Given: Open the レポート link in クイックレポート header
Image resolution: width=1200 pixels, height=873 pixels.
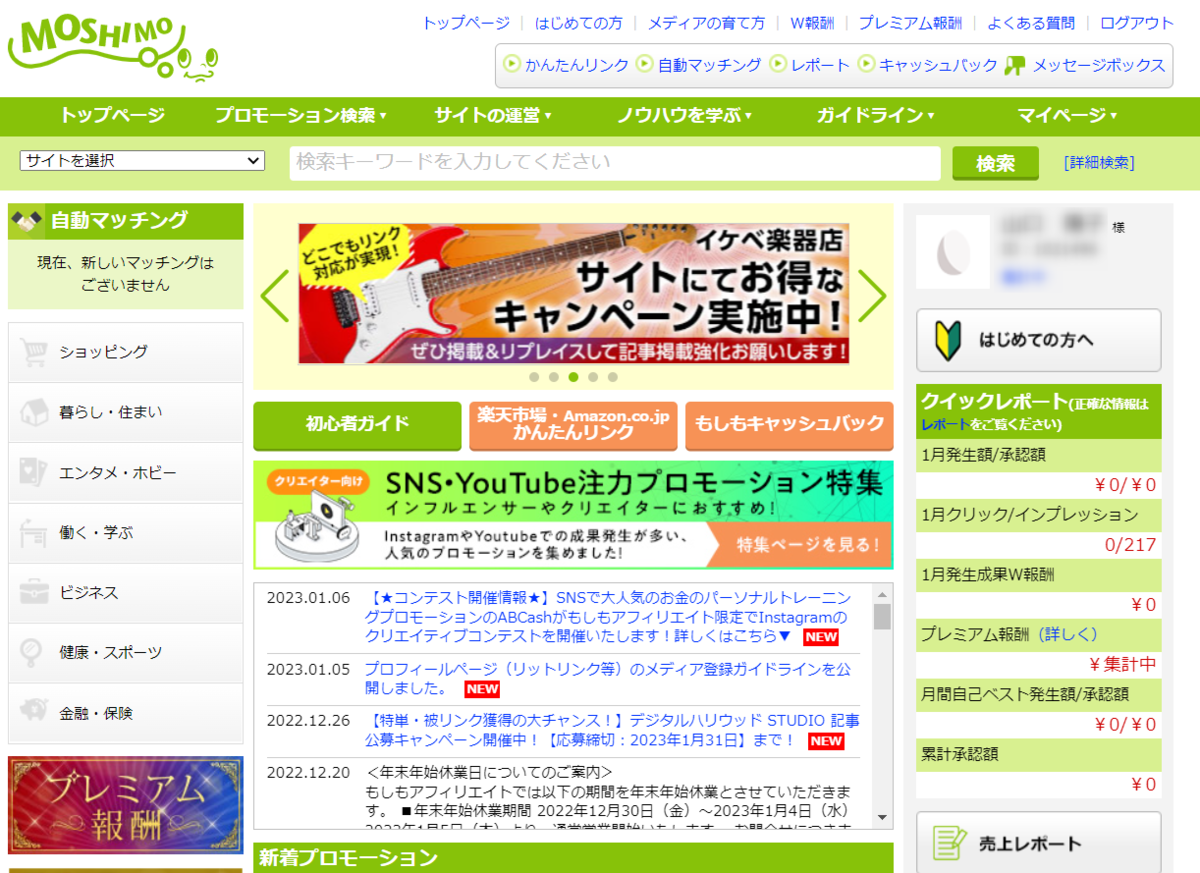Looking at the screenshot, I should (944, 424).
